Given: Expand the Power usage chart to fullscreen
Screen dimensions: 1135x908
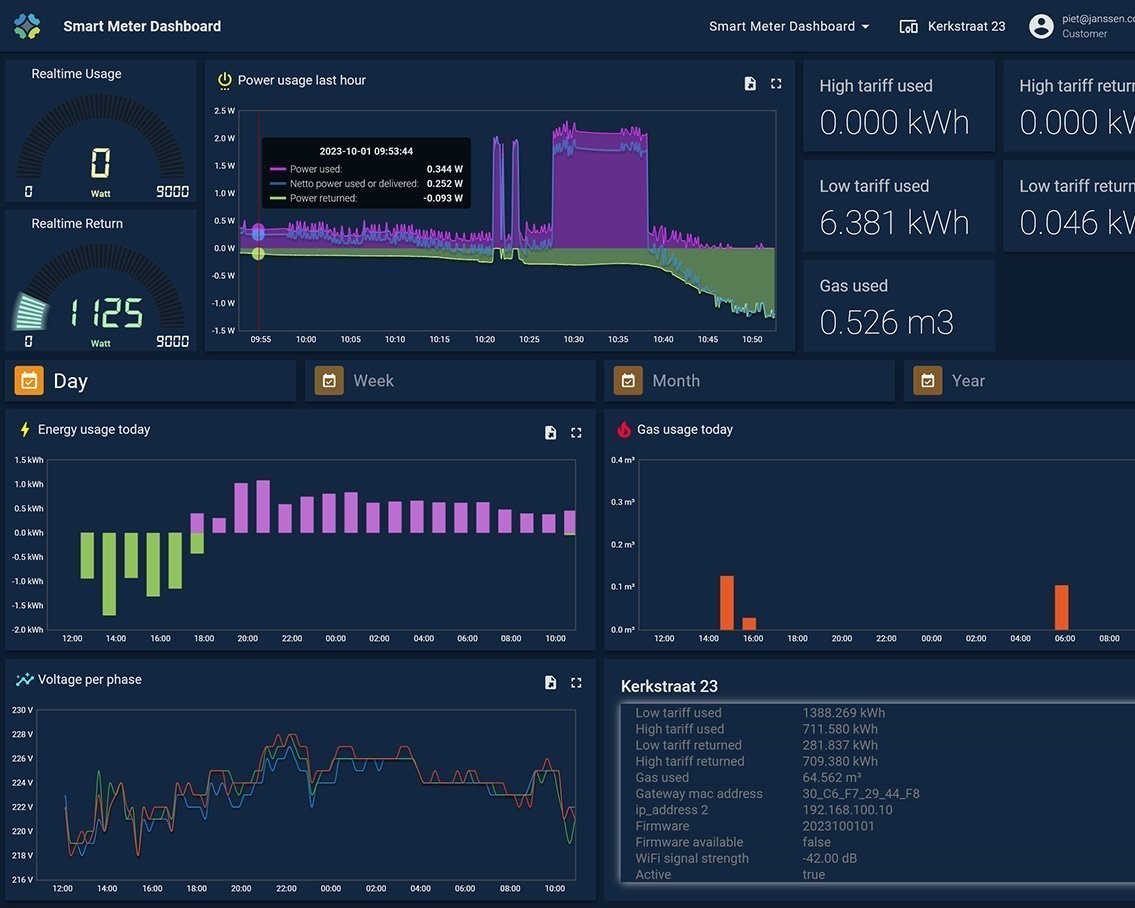Looking at the screenshot, I should pyautogui.click(x=776, y=83).
